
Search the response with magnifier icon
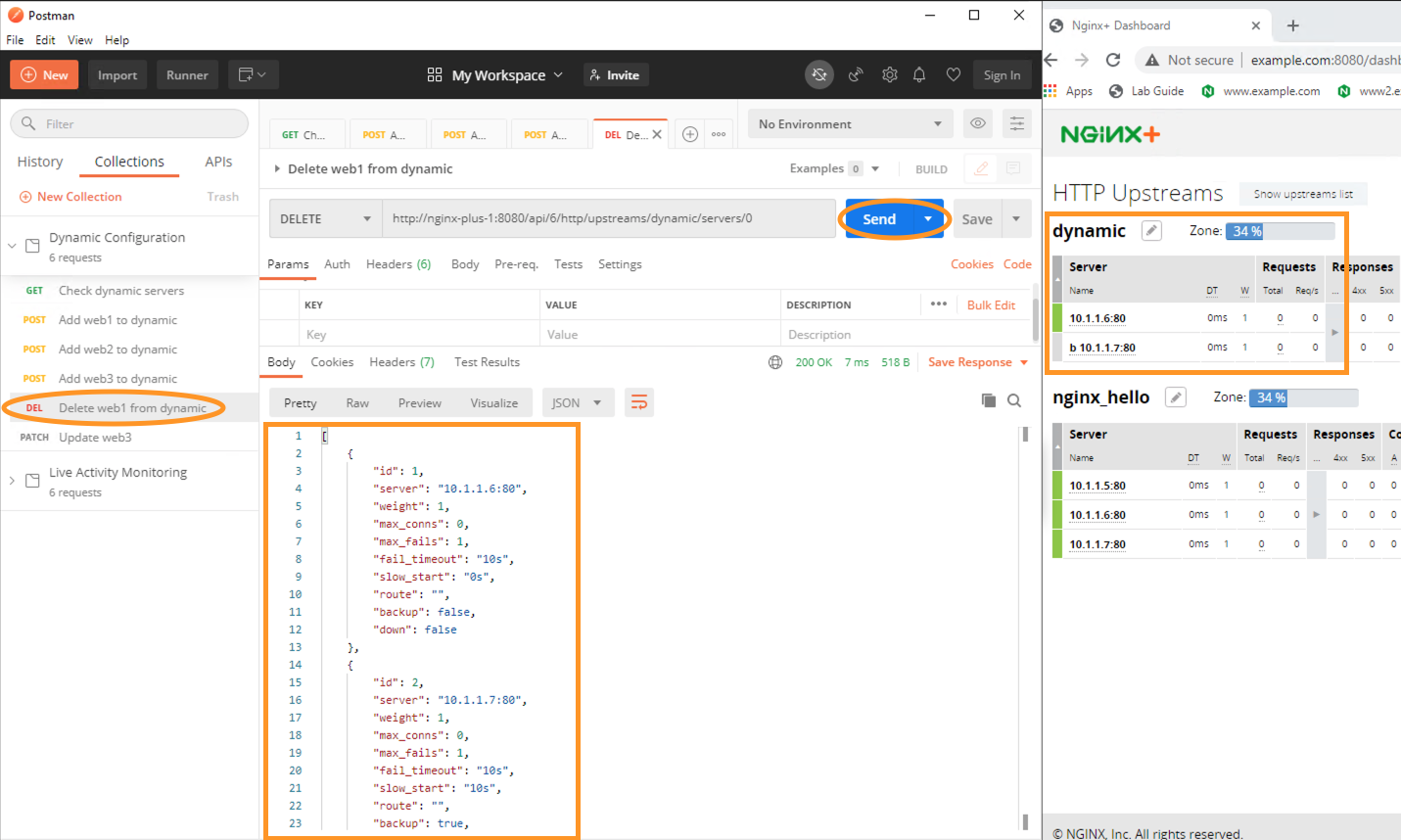click(1014, 400)
